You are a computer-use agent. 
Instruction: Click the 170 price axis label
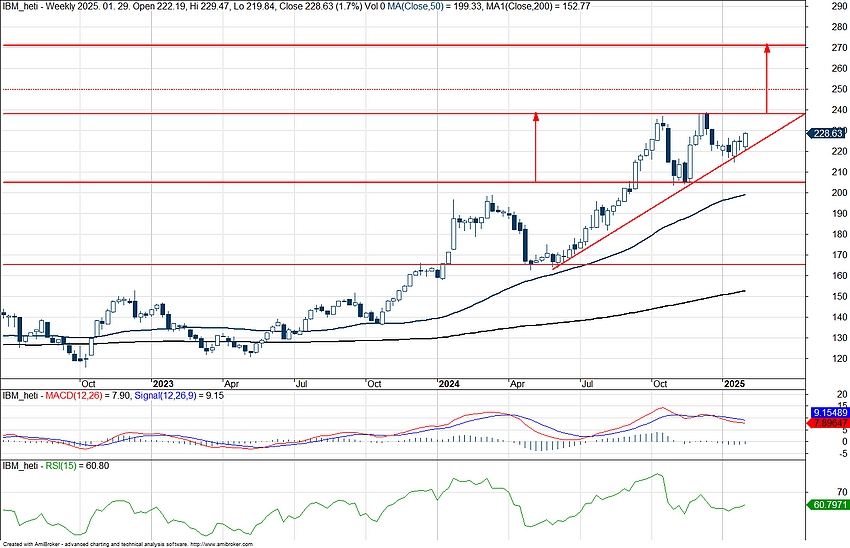839,255
